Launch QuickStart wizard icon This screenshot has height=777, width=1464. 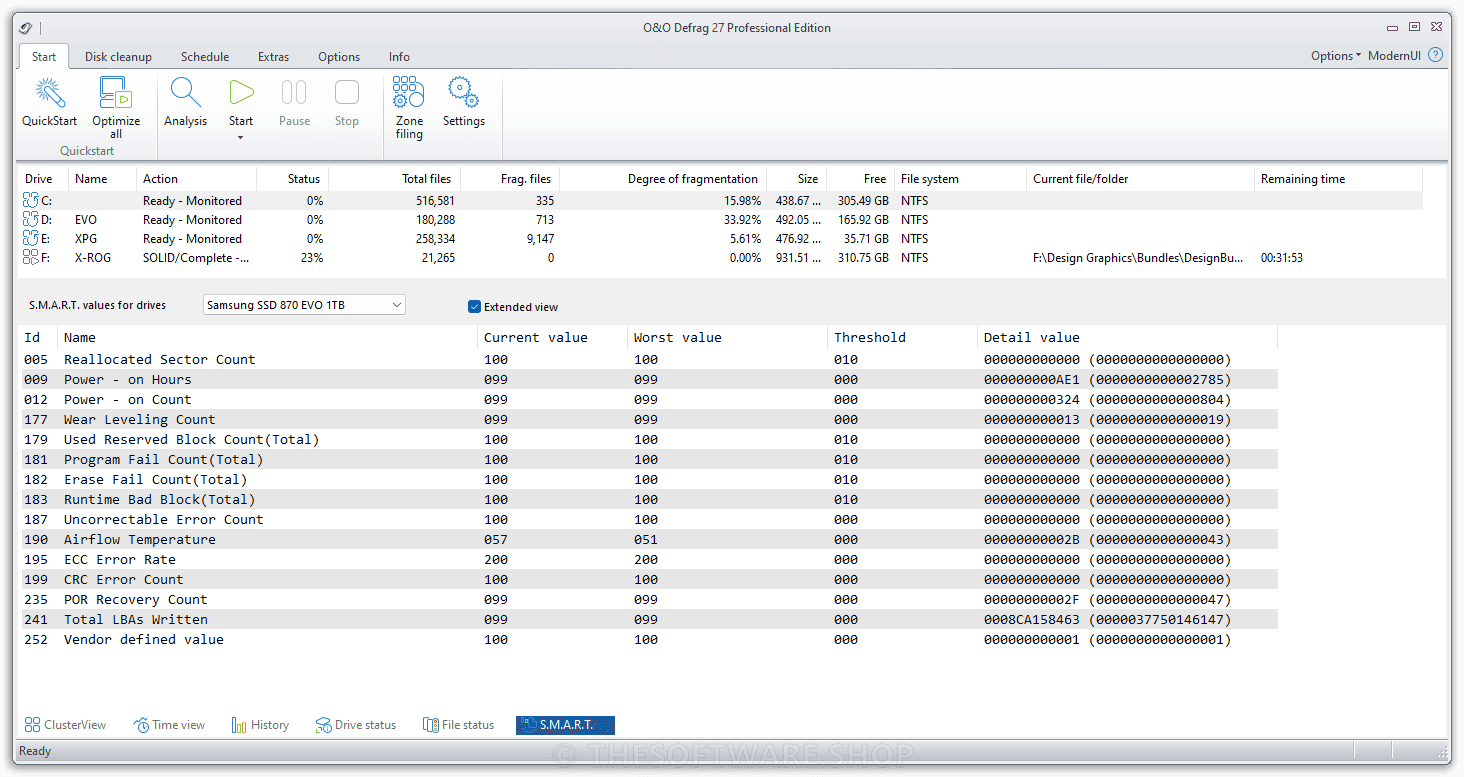pos(49,93)
